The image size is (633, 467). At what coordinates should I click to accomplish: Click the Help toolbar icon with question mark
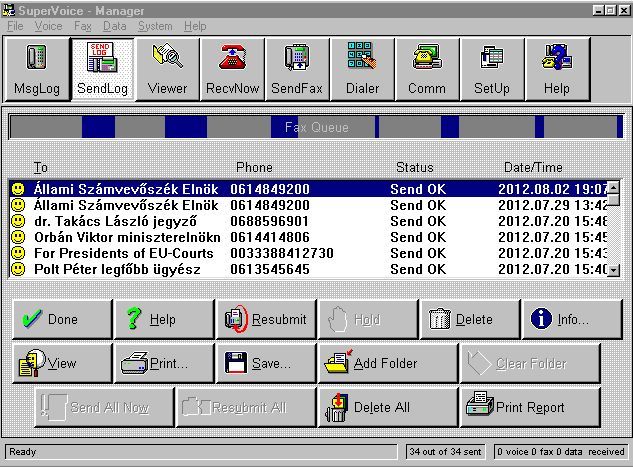coord(557,69)
